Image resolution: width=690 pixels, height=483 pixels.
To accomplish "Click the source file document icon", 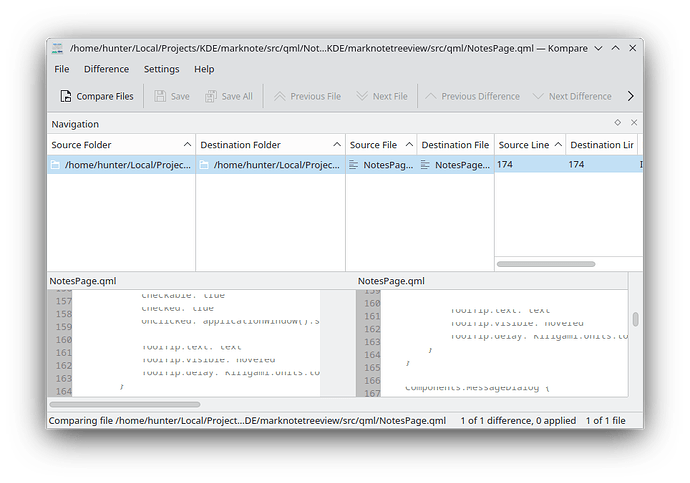I will tap(353, 165).
